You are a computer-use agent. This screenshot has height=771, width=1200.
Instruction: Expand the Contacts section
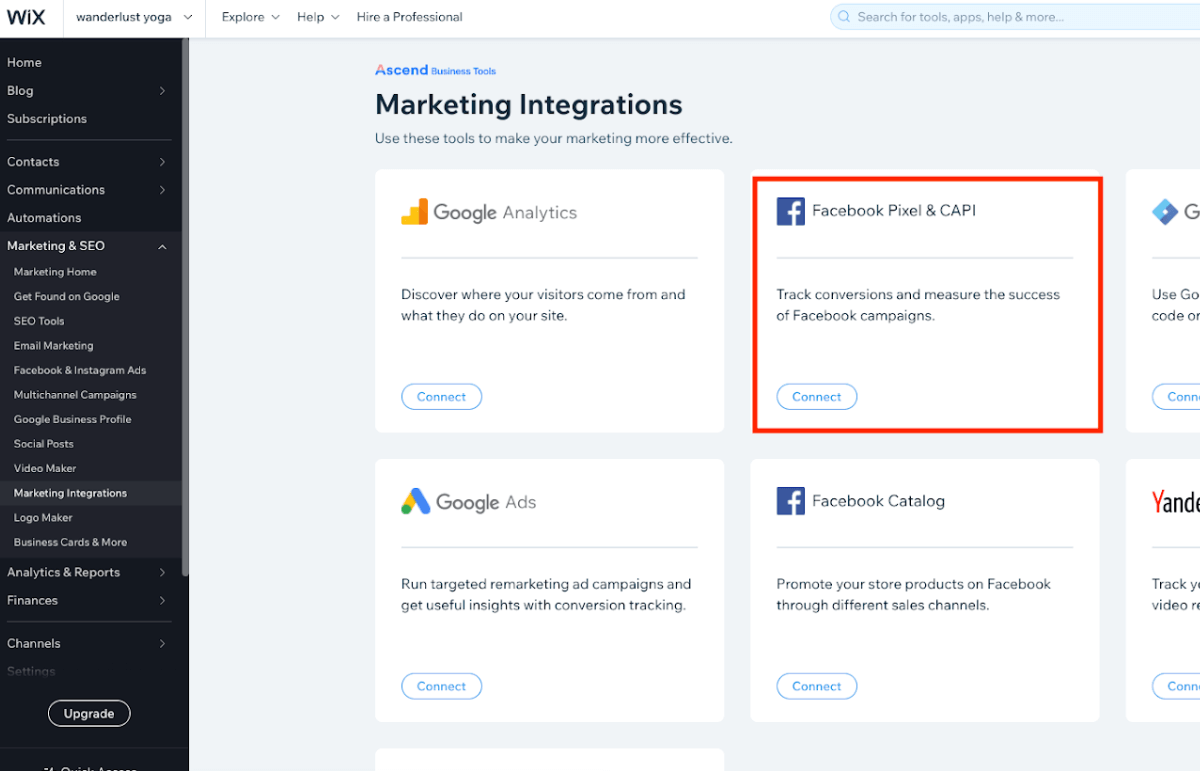click(89, 161)
